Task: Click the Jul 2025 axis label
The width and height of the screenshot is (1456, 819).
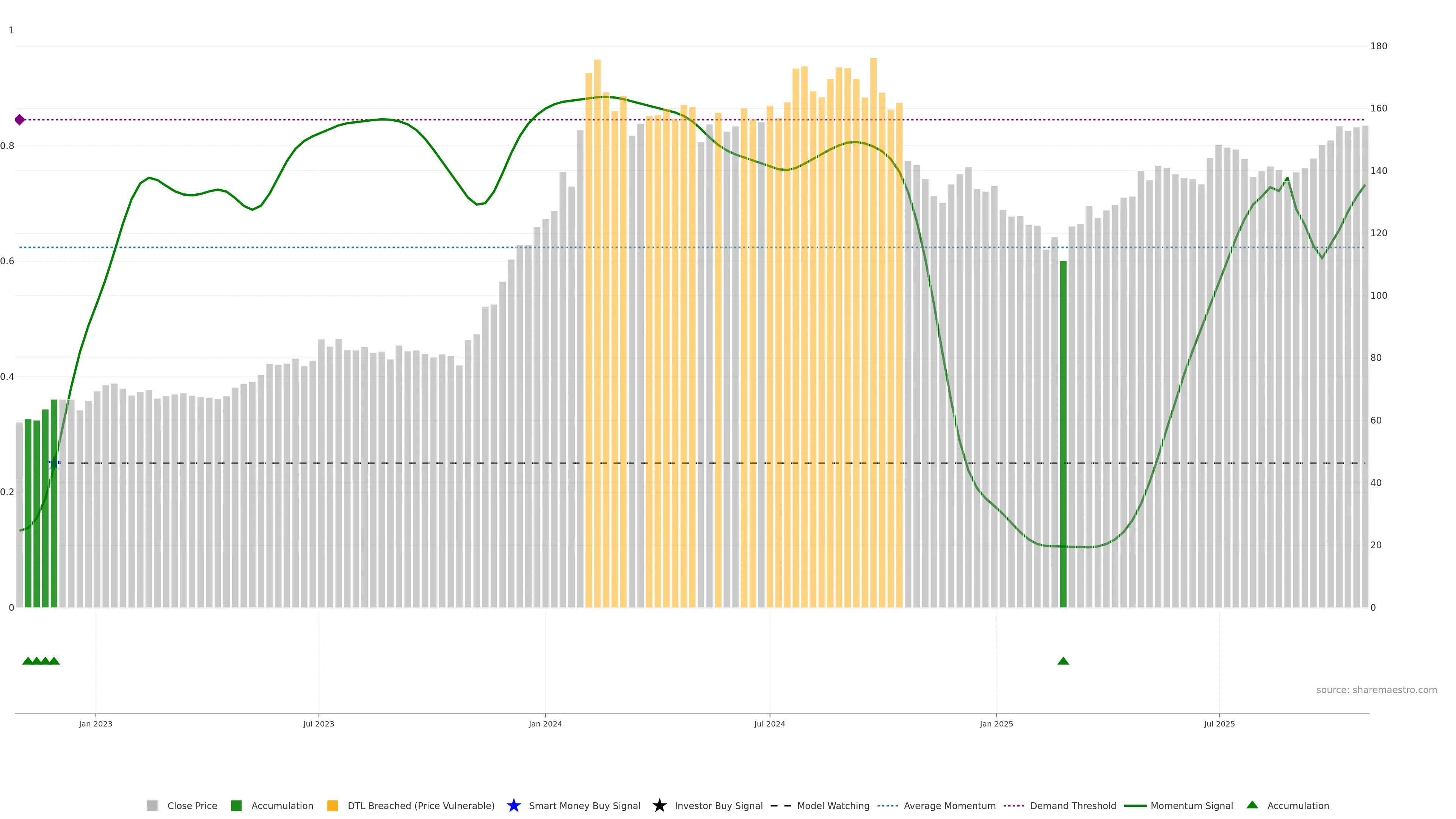Action: pyautogui.click(x=1219, y=723)
